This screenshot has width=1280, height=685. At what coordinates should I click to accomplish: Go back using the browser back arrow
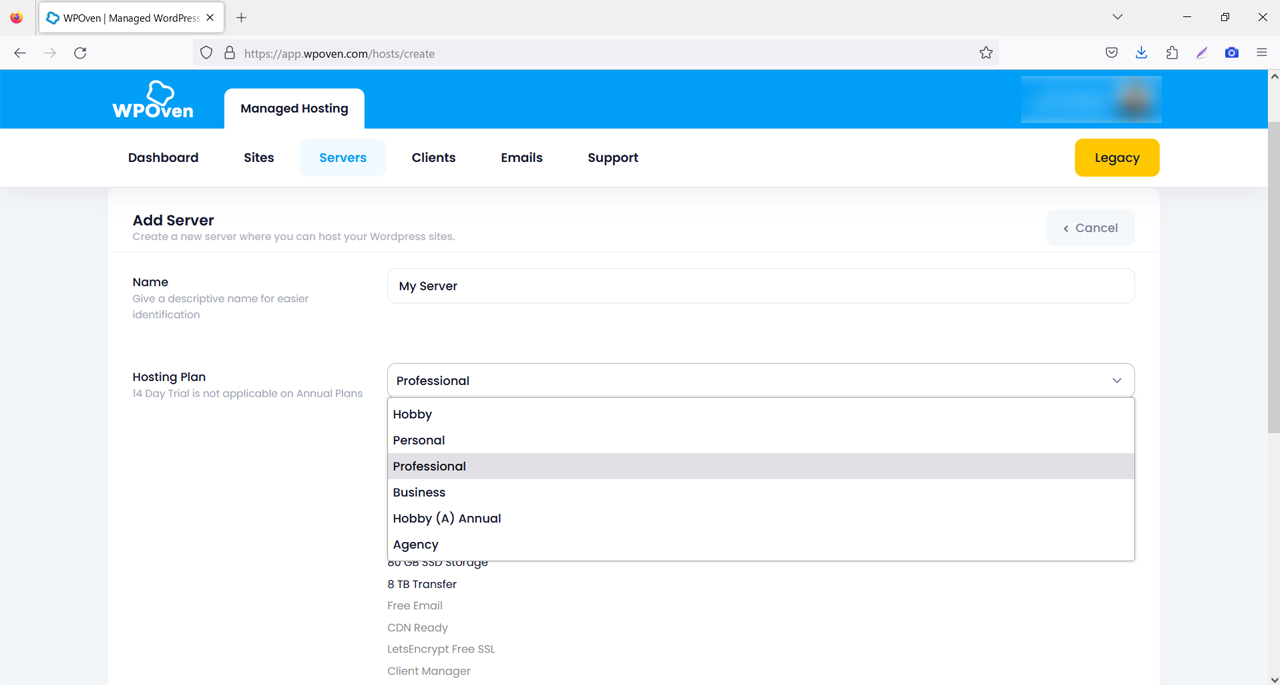(20, 53)
